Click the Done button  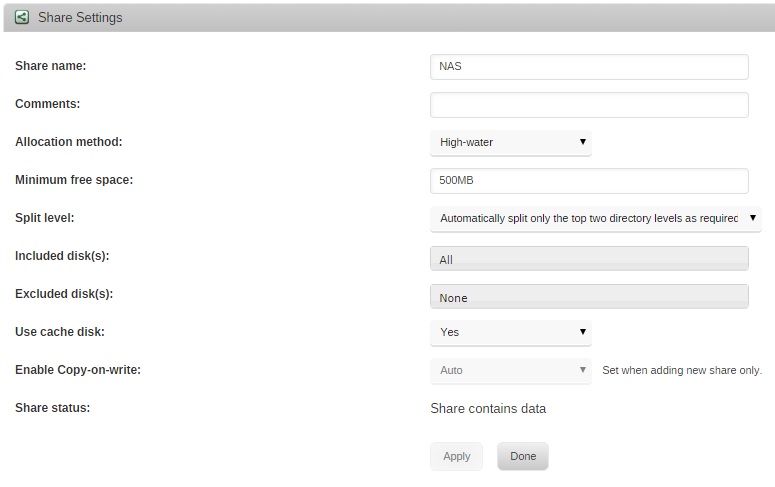523,456
